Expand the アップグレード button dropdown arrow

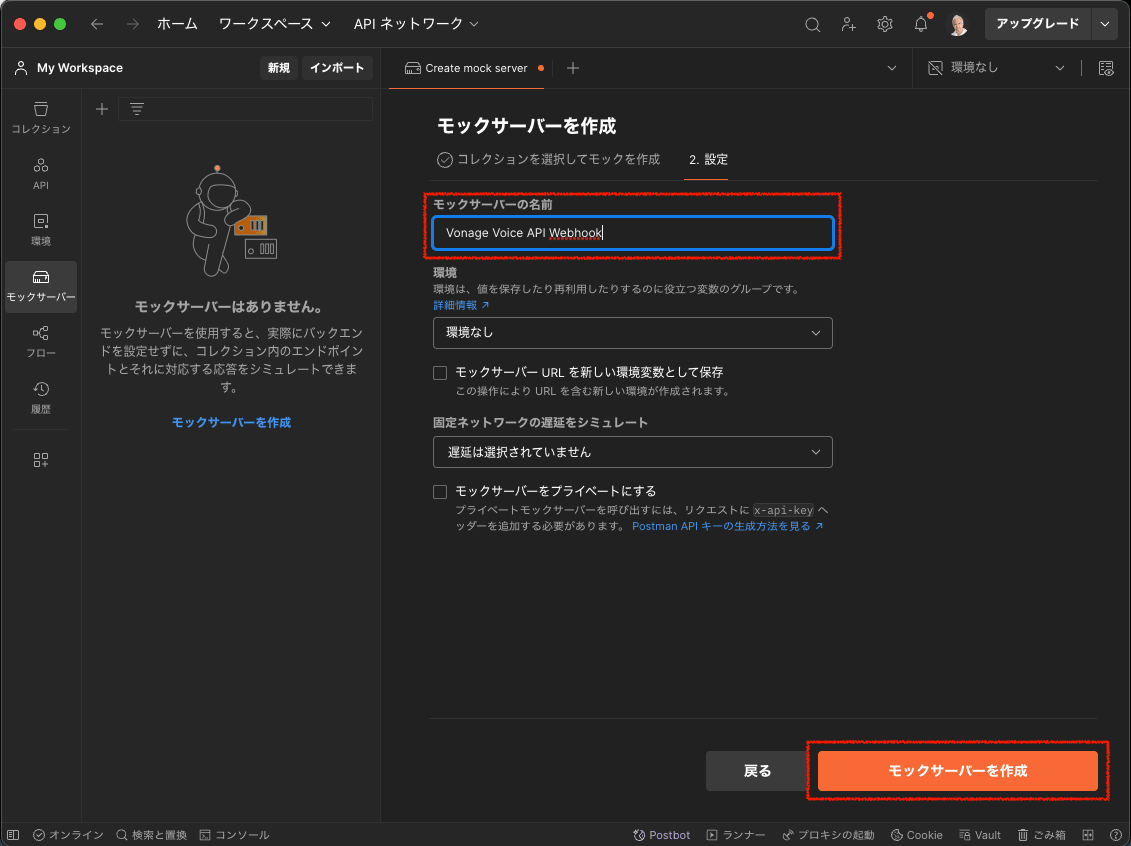coord(1104,23)
